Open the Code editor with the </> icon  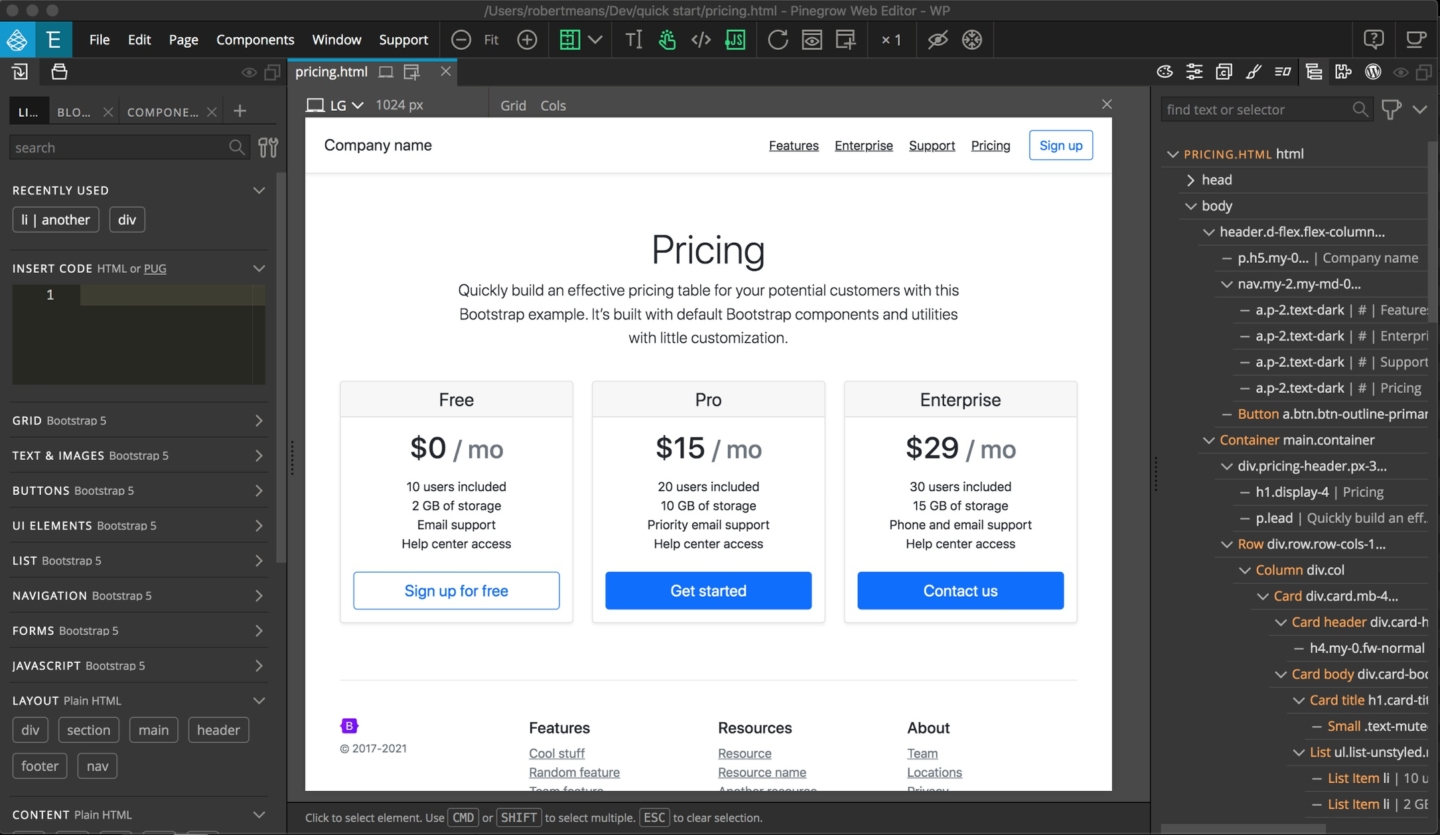point(700,40)
